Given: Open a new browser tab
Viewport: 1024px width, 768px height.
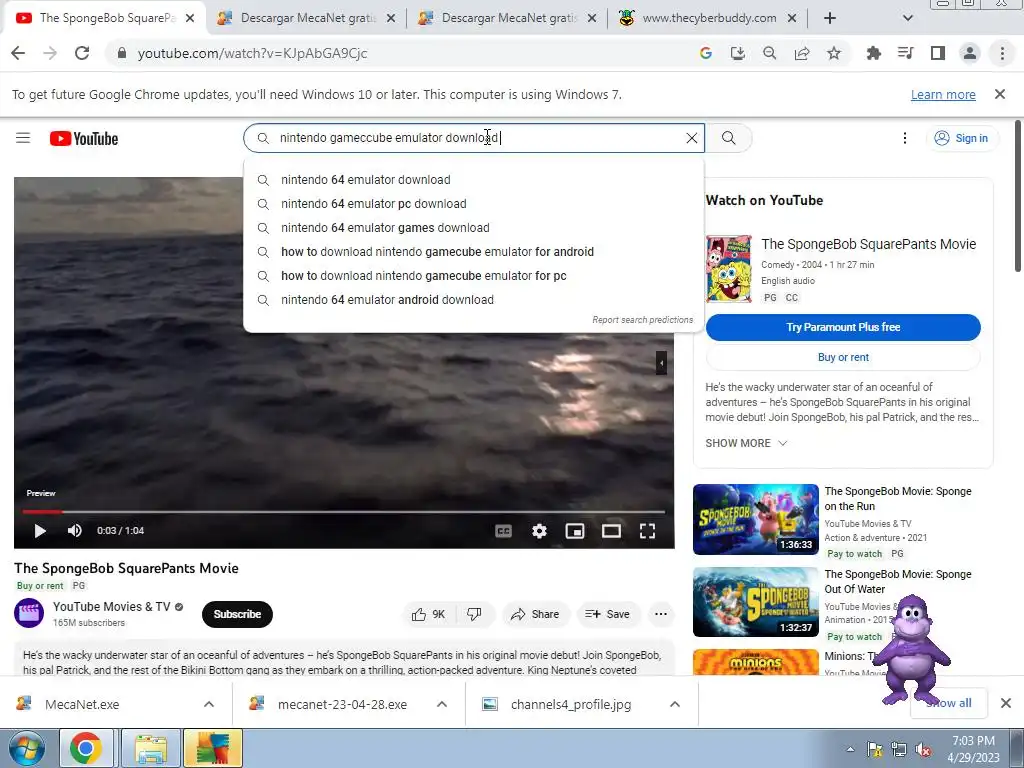Looking at the screenshot, I should point(829,18).
